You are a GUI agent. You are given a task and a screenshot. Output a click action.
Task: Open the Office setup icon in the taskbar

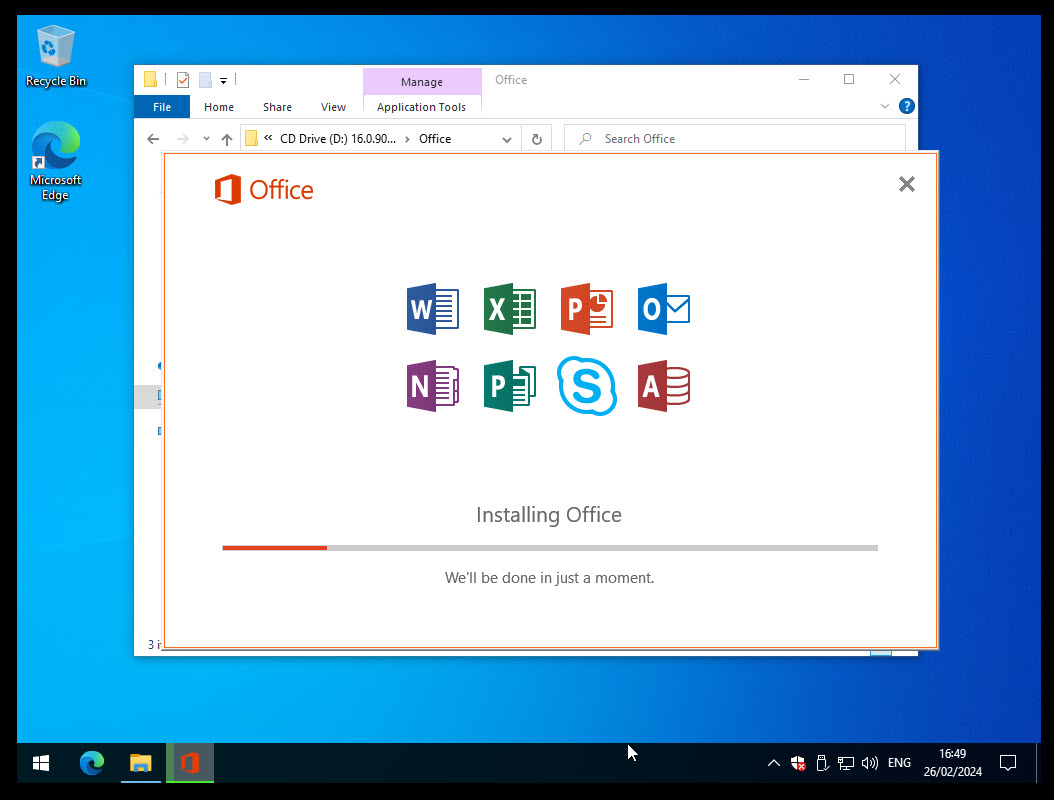coord(190,762)
